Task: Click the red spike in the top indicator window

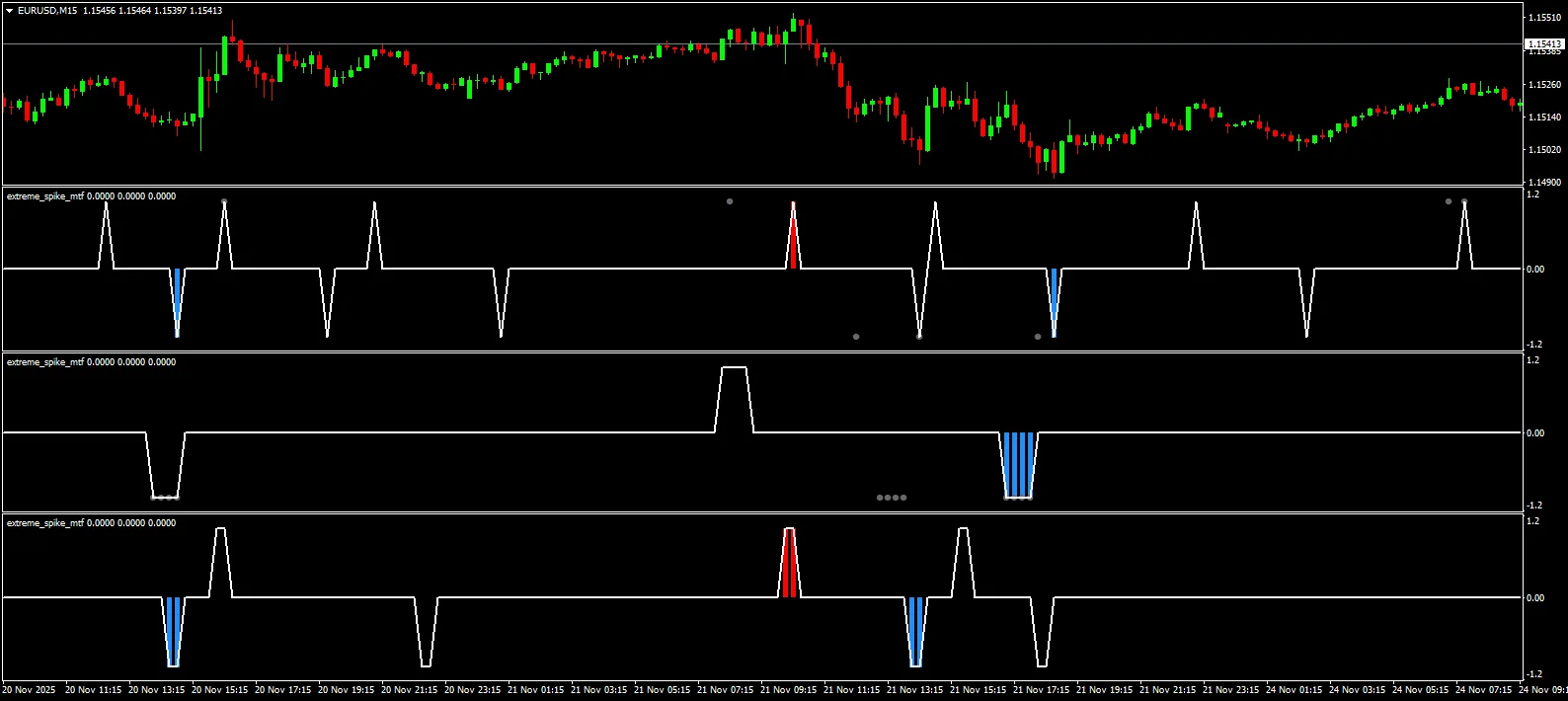Action: pos(793,236)
